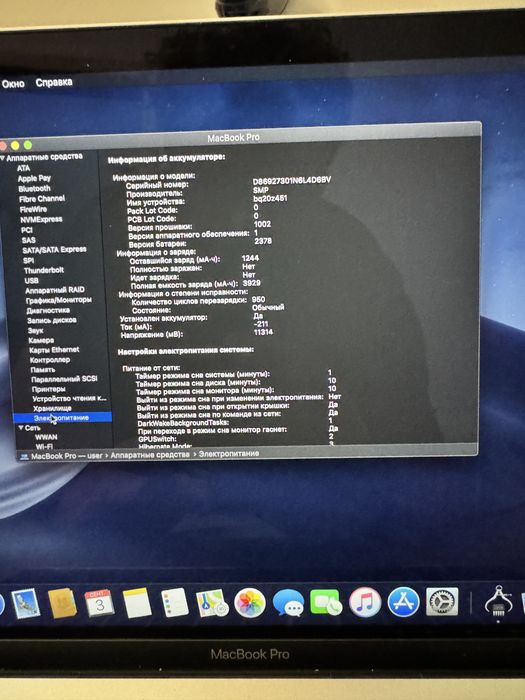Click the condition value Обычный

(x=268, y=308)
